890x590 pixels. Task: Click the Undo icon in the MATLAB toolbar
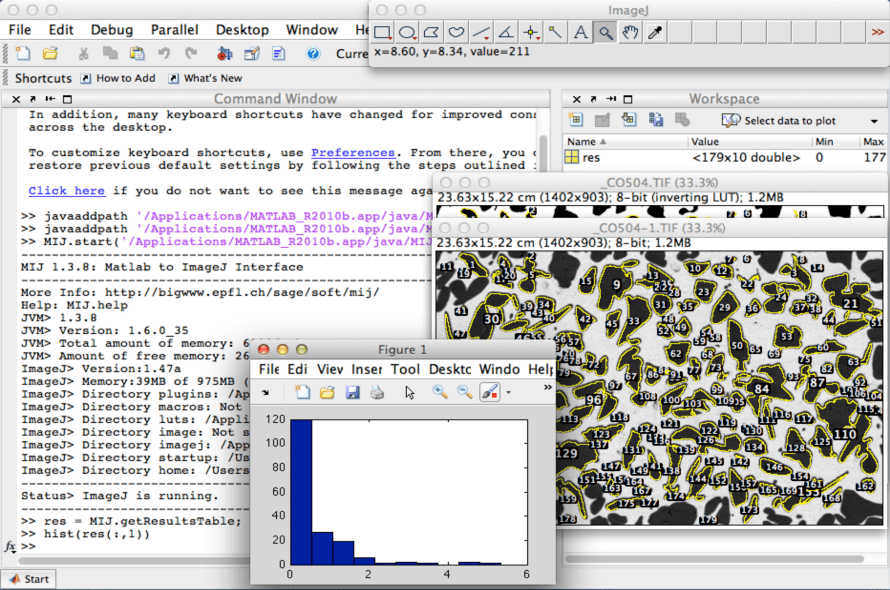pyautogui.click(x=162, y=54)
